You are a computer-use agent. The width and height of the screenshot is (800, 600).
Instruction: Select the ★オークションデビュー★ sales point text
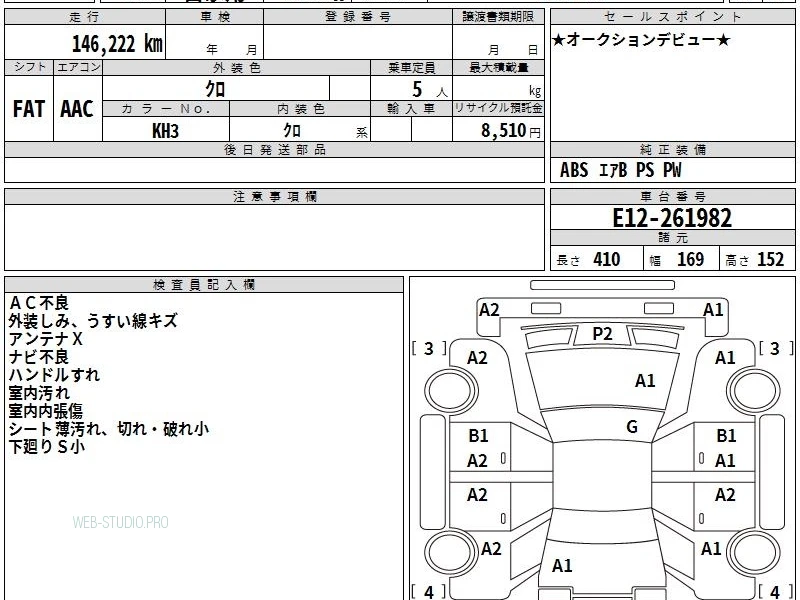click(641, 39)
